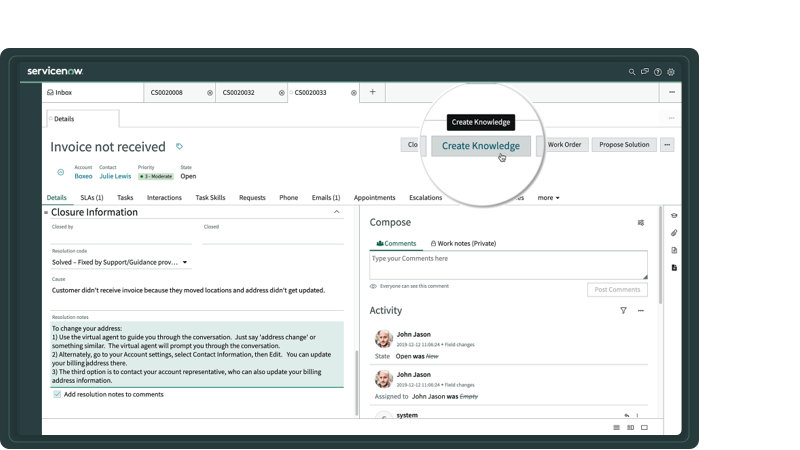Expand the more tabs dropdown
Image resolution: width=800 pixels, height=450 pixels.
tap(548, 198)
